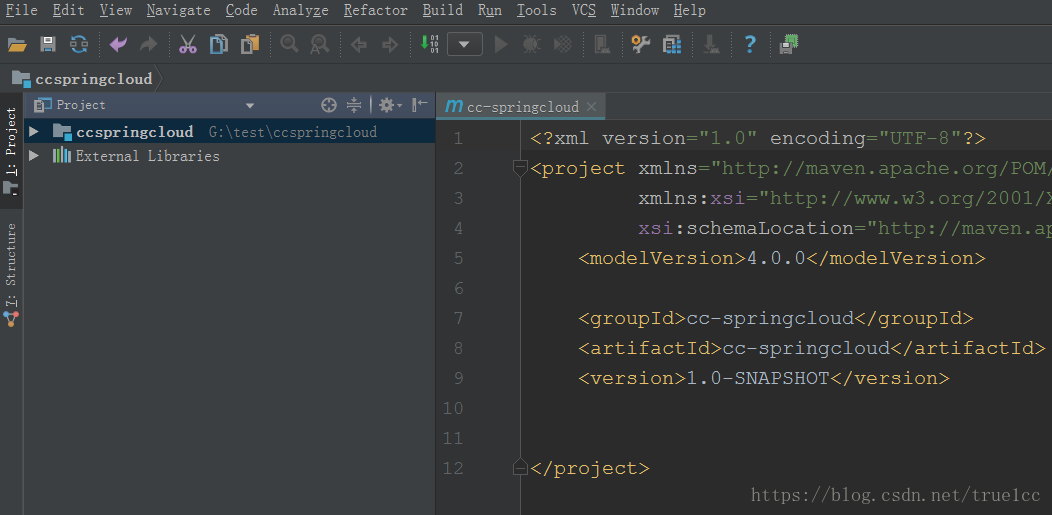This screenshot has height=515, width=1052.
Task: Click the Forward navigation arrow
Action: 390,45
